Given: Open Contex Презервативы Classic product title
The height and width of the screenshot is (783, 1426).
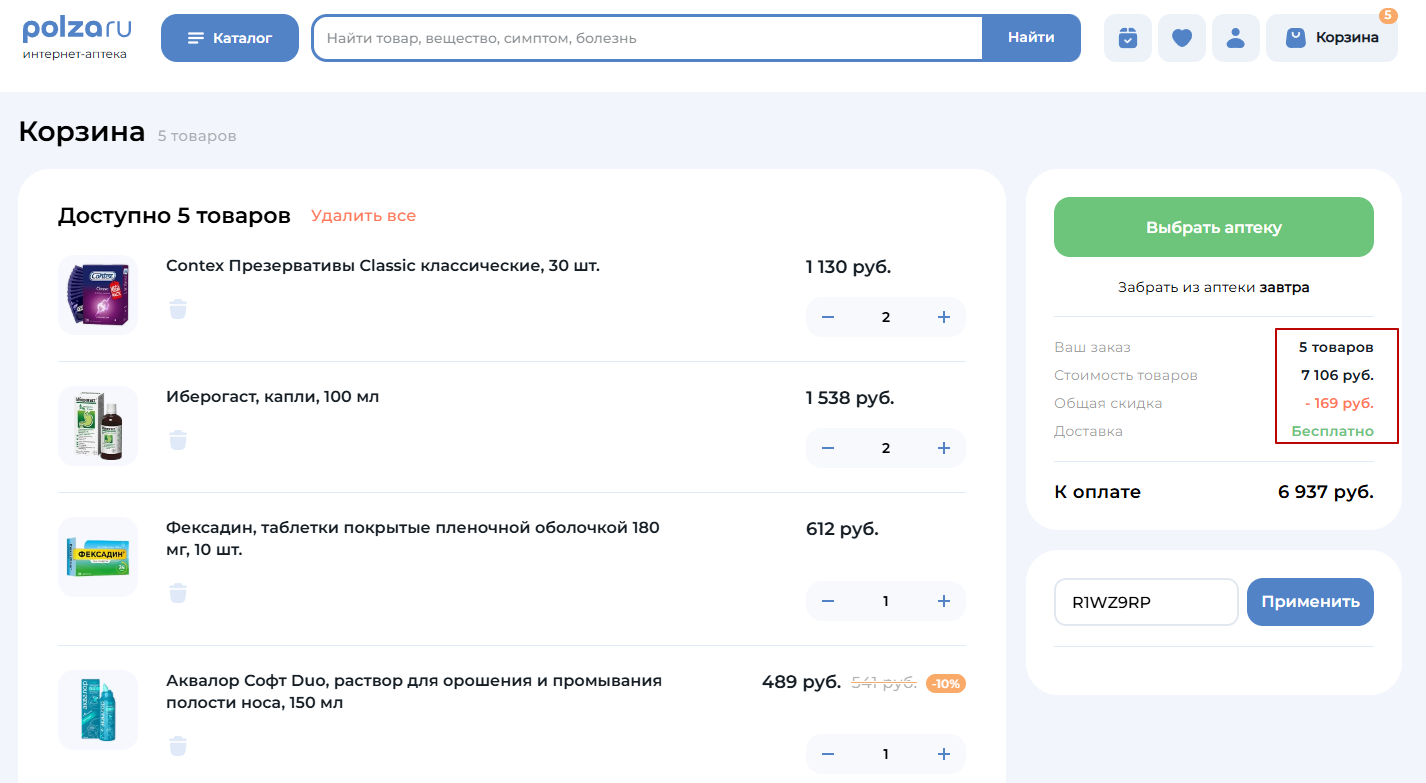Looking at the screenshot, I should pyautogui.click(x=383, y=266).
